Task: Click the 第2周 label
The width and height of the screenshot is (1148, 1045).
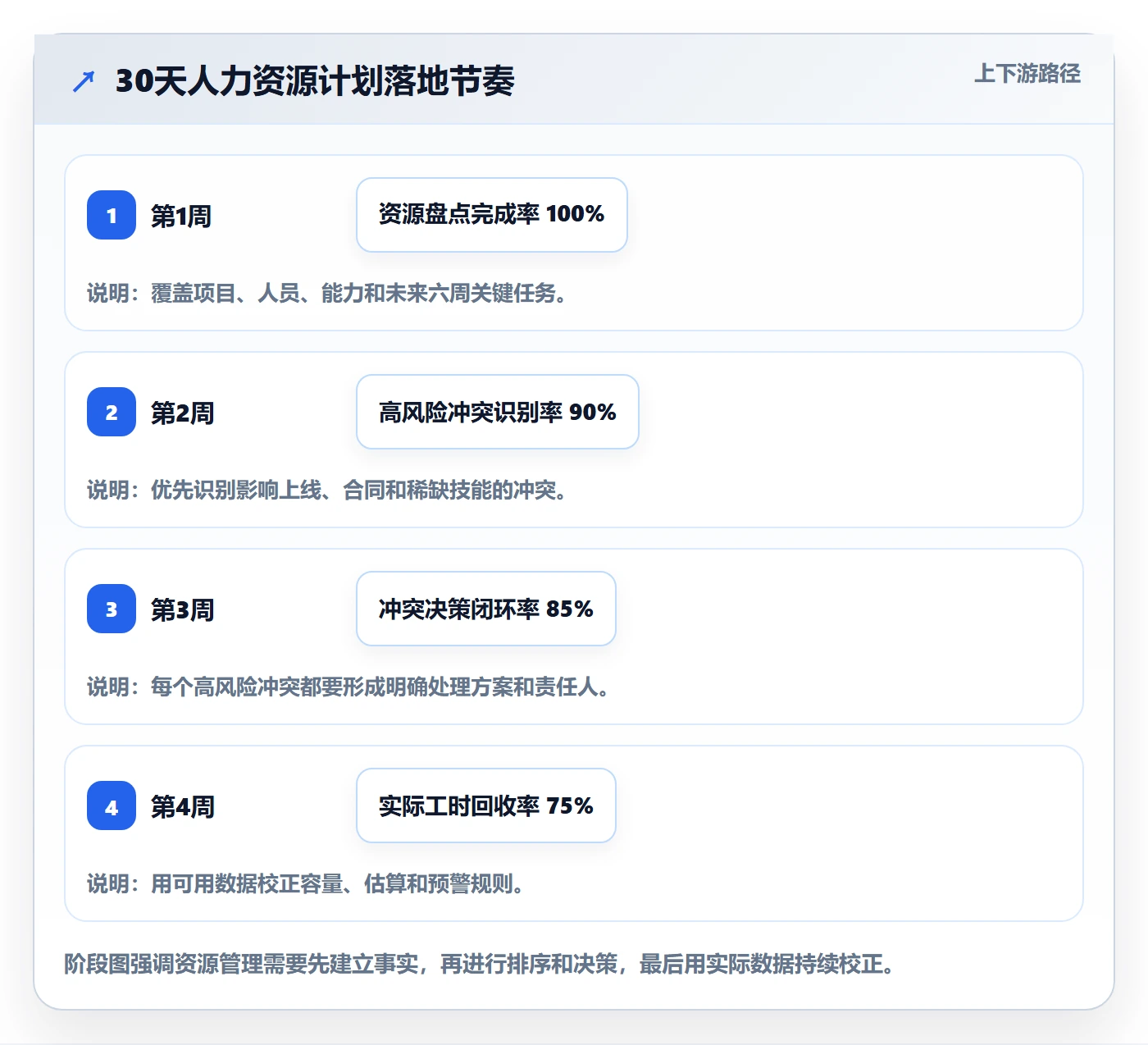Action: point(182,413)
